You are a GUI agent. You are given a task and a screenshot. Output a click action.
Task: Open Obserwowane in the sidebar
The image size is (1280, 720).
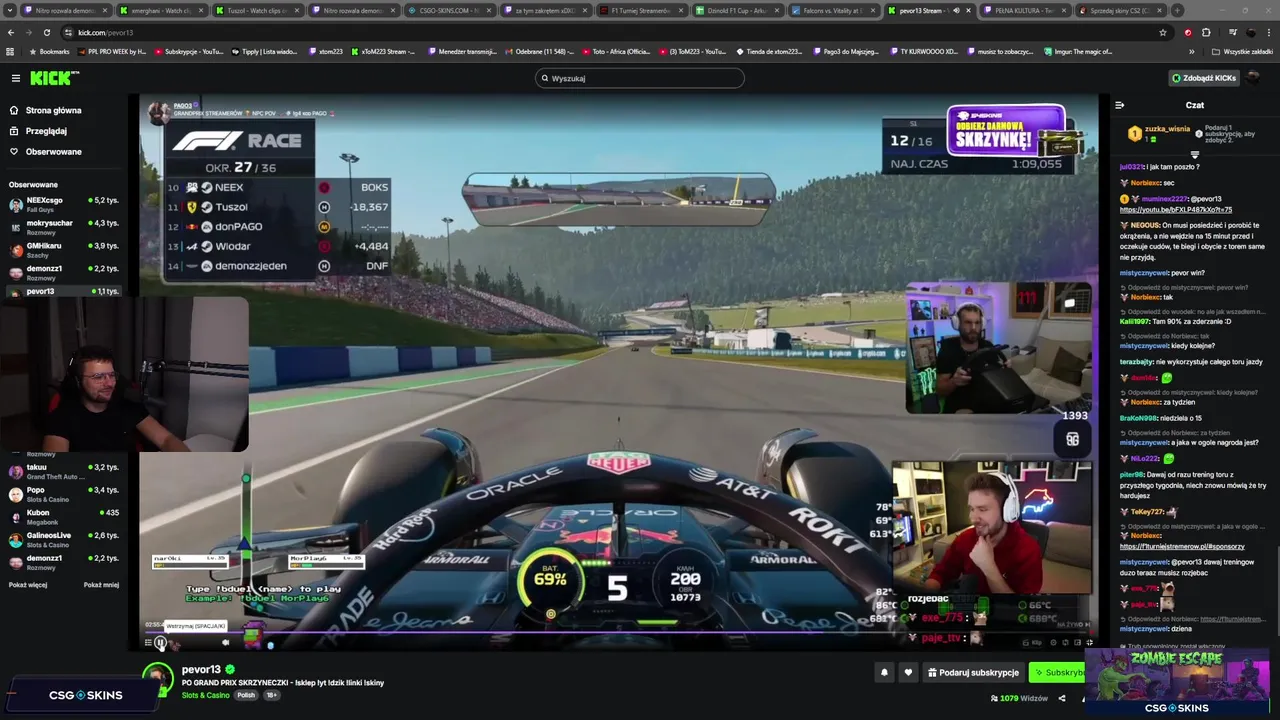[x=53, y=152]
